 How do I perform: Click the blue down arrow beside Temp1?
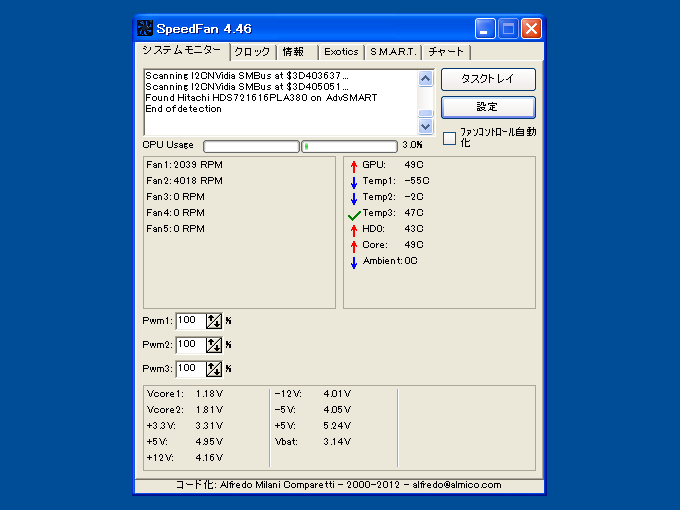pos(354,182)
